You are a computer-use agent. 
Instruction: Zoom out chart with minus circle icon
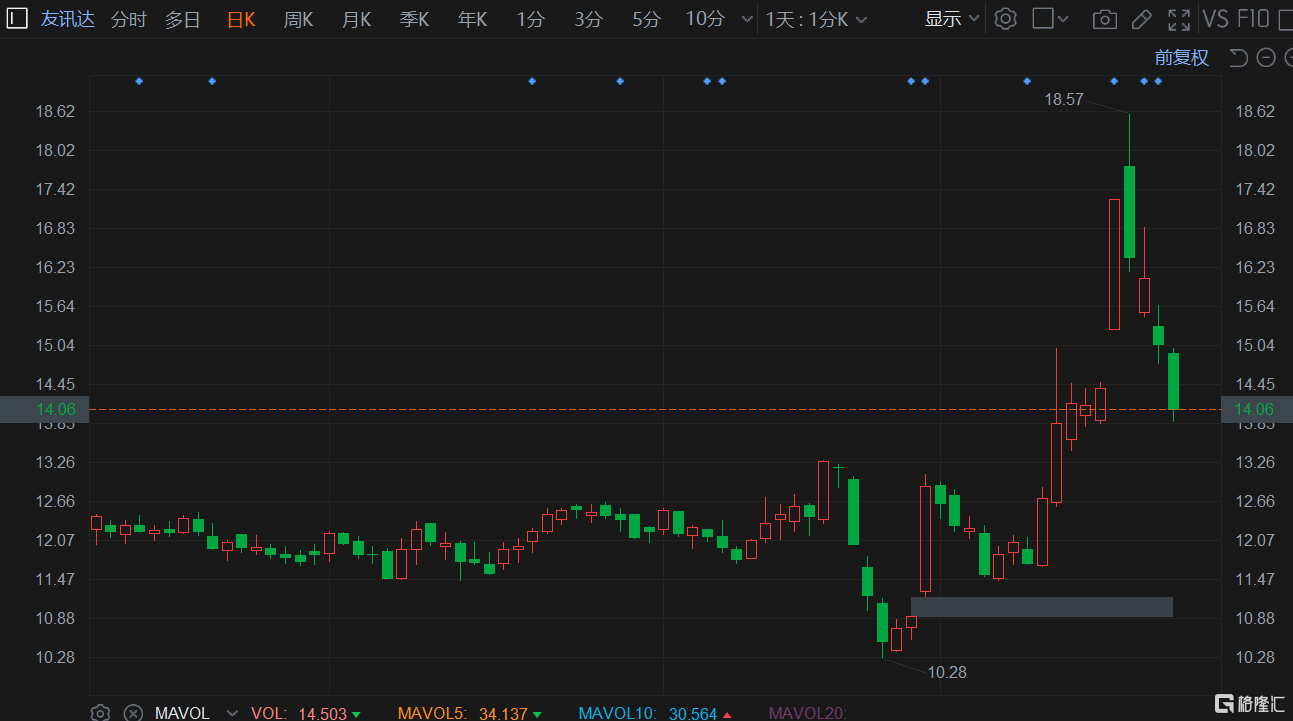click(1266, 58)
